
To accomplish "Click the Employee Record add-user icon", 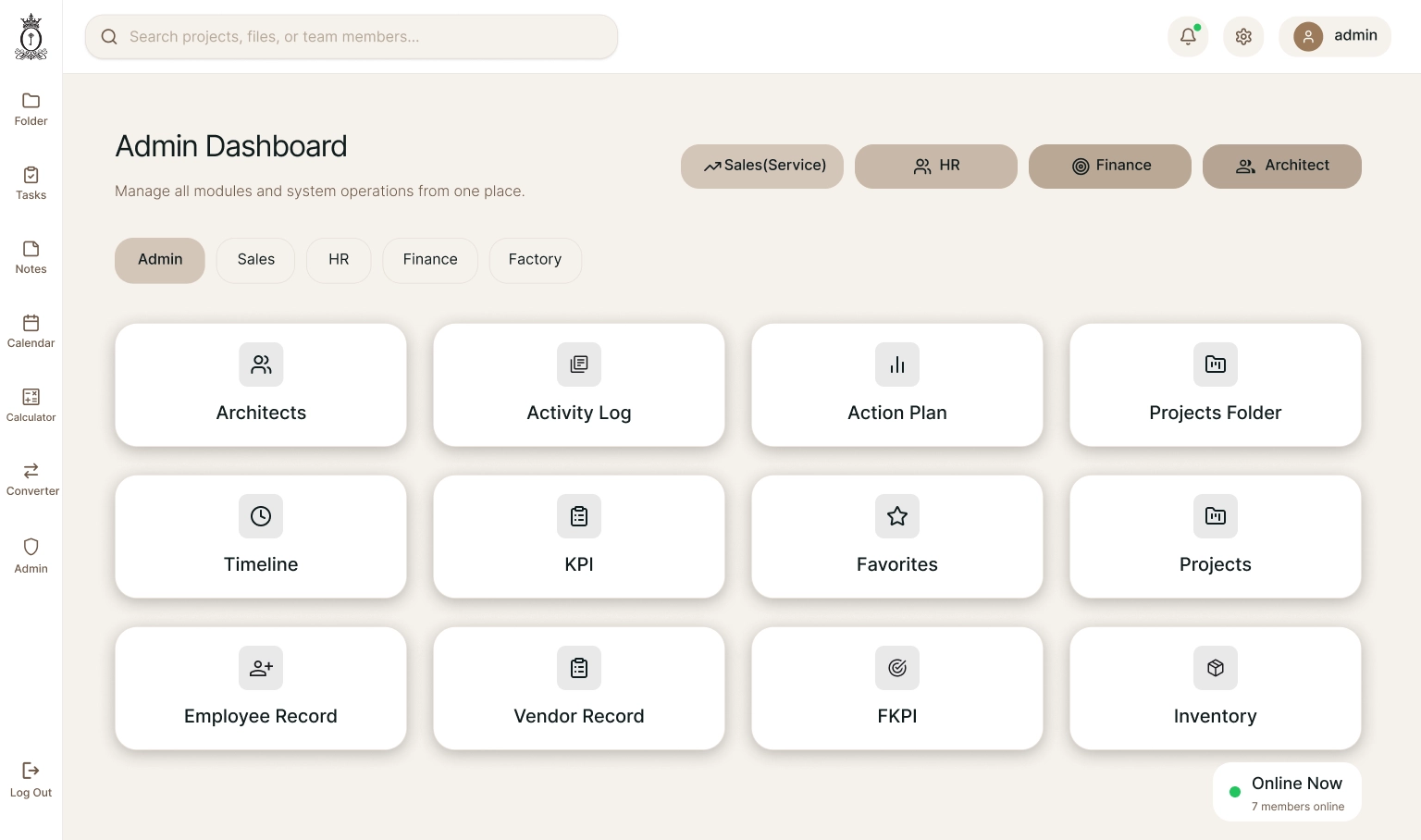I will click(261, 668).
